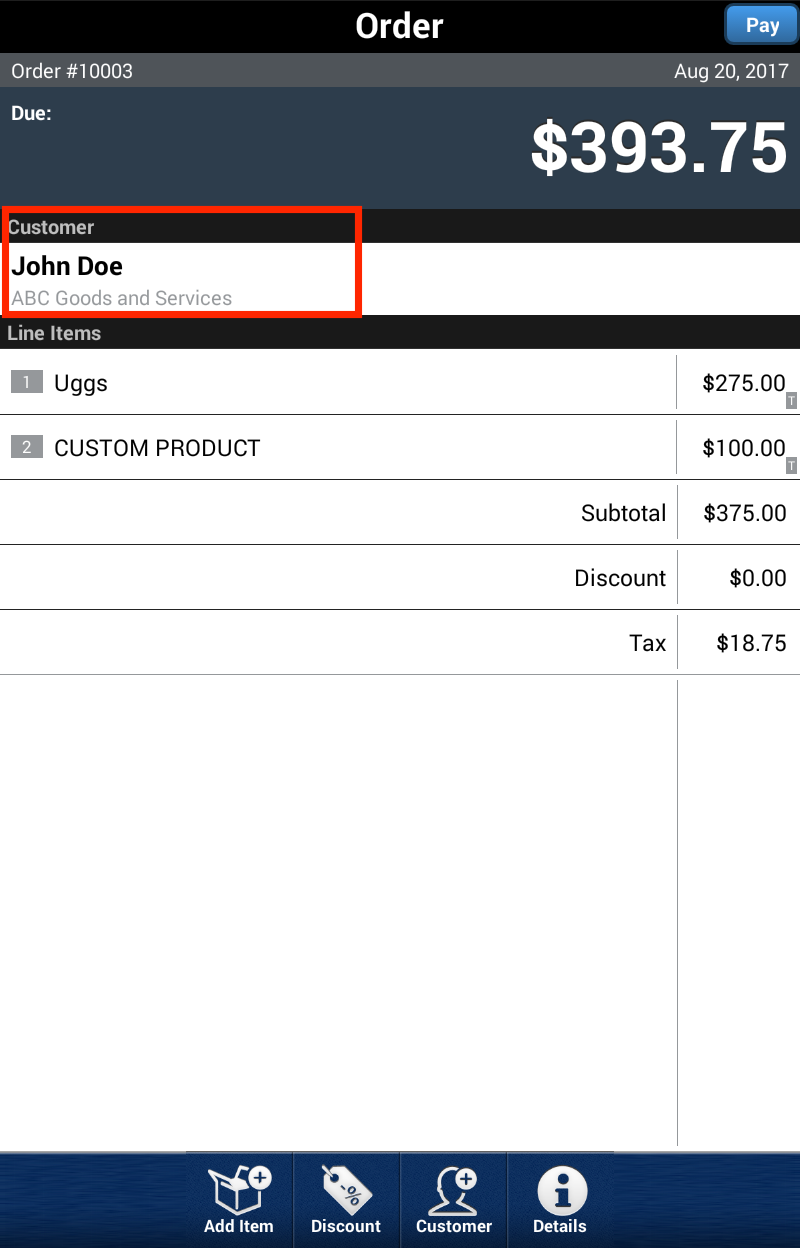Tap the taxable T marker on Uggs price
The width and height of the screenshot is (800, 1248).
tap(791, 401)
